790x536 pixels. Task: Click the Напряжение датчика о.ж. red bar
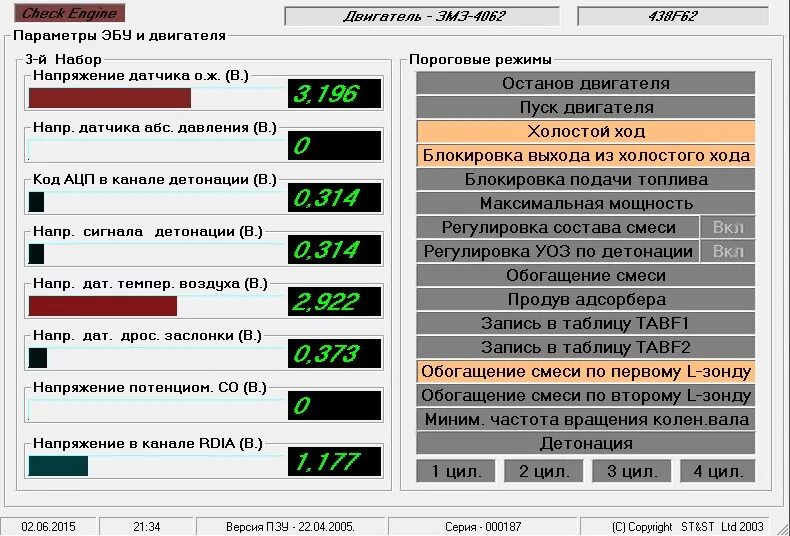click(x=110, y=98)
